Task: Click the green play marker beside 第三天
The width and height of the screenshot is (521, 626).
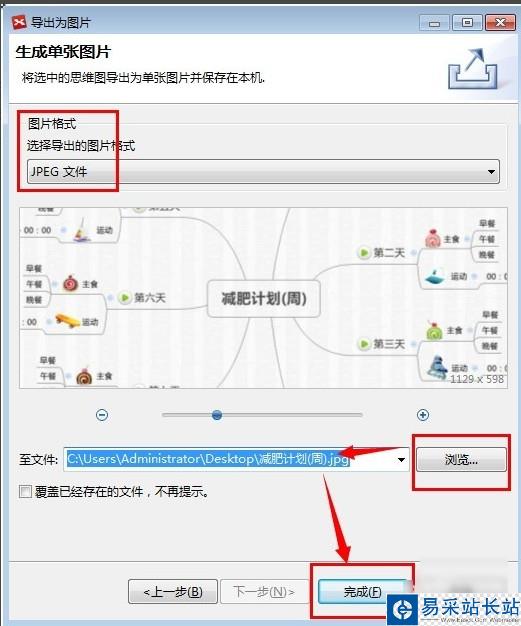Action: [x=364, y=344]
